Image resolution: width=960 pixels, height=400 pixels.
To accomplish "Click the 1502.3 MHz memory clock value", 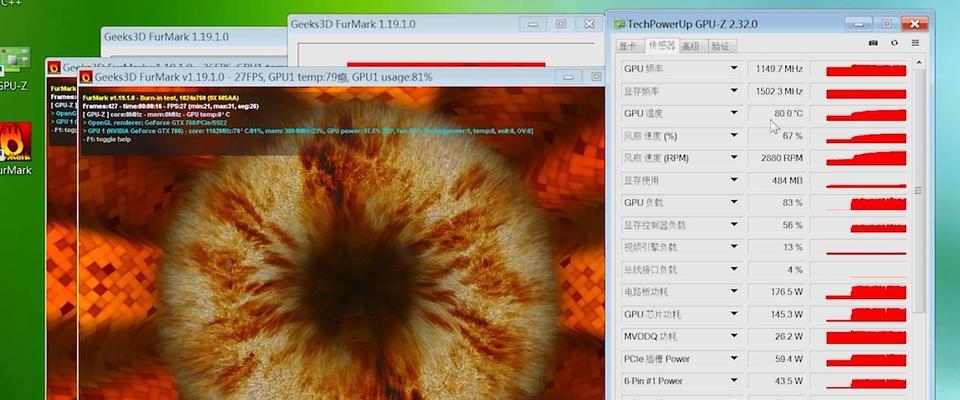I will pyautogui.click(x=777, y=91).
